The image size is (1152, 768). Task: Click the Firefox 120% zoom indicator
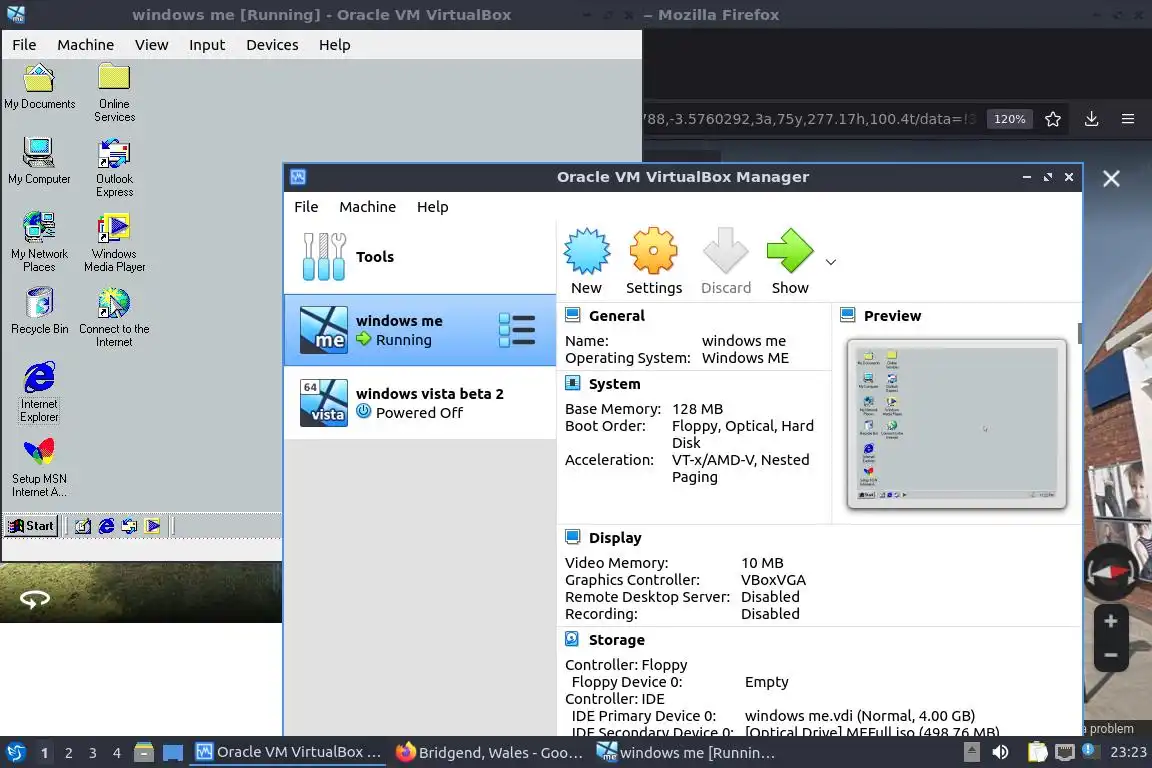(x=1009, y=119)
